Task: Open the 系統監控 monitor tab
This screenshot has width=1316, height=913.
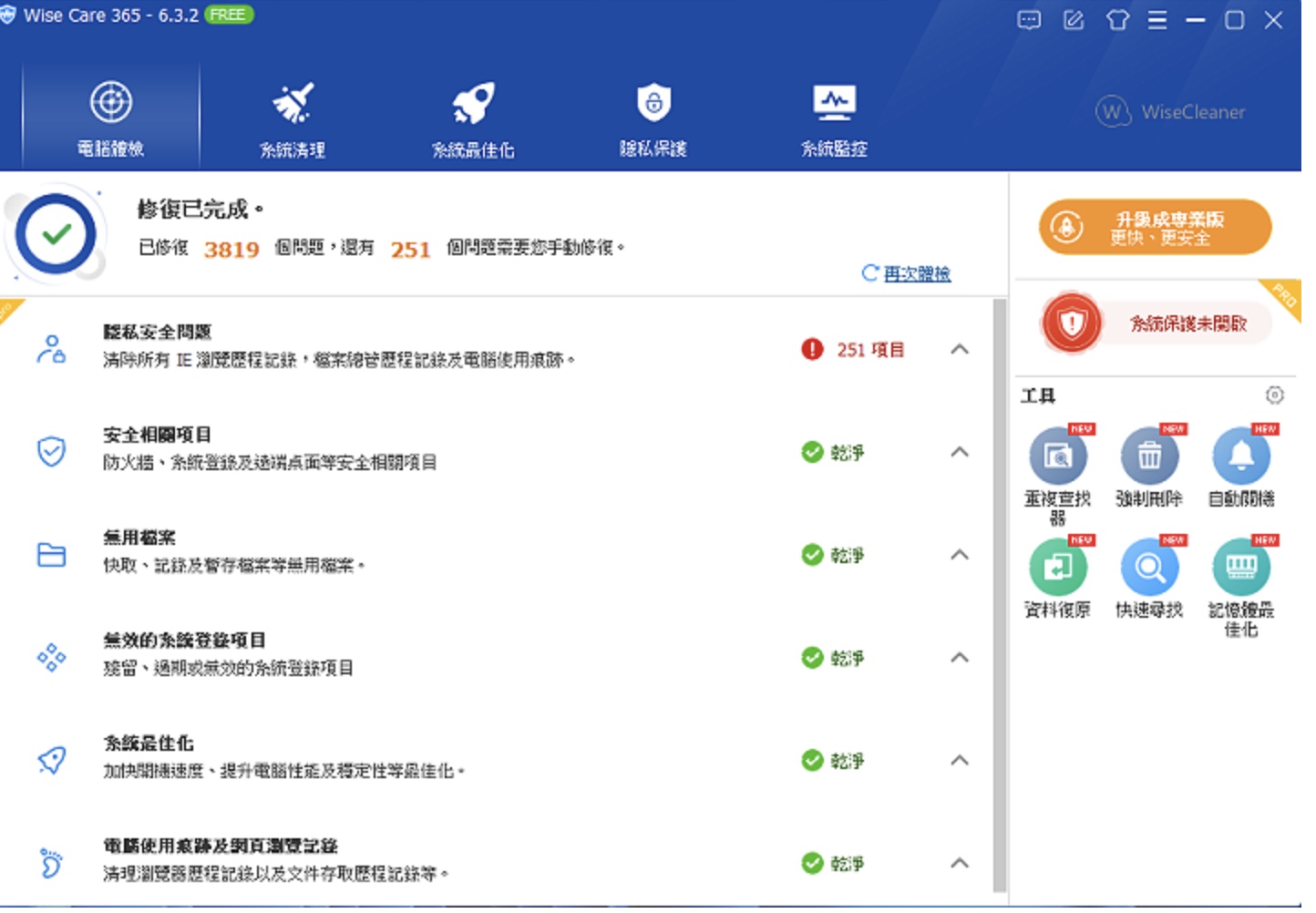Action: (x=834, y=118)
